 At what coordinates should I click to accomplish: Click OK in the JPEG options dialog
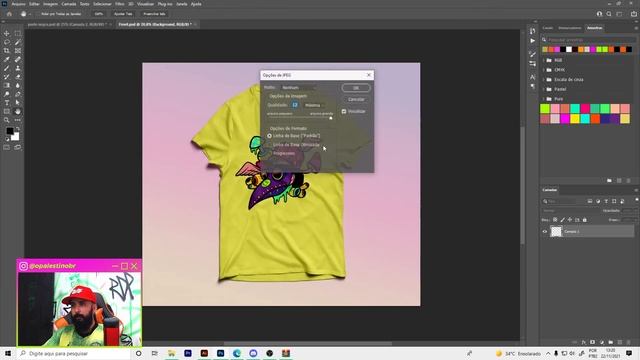(356, 88)
